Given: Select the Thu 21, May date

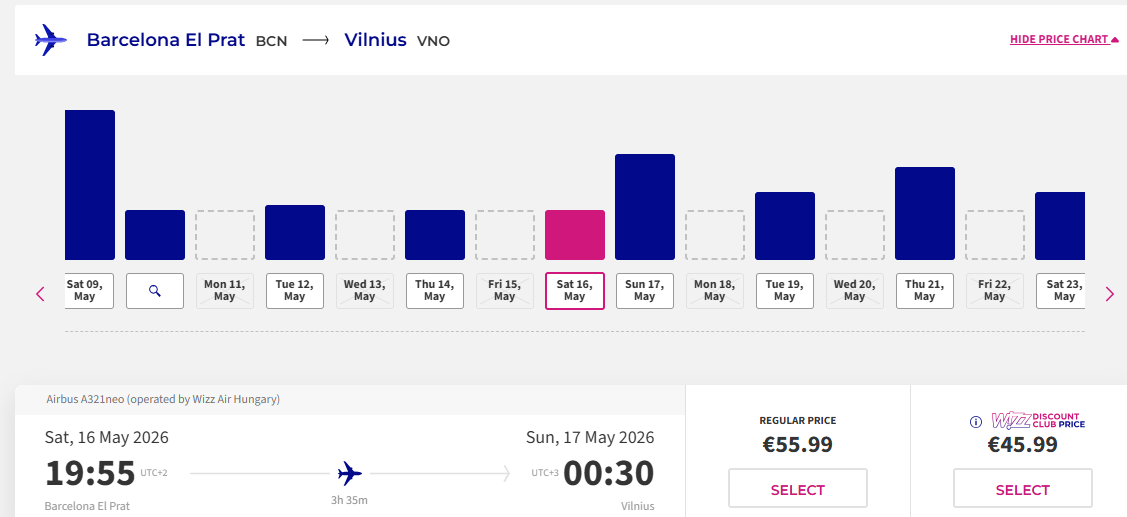Looking at the screenshot, I should (924, 291).
